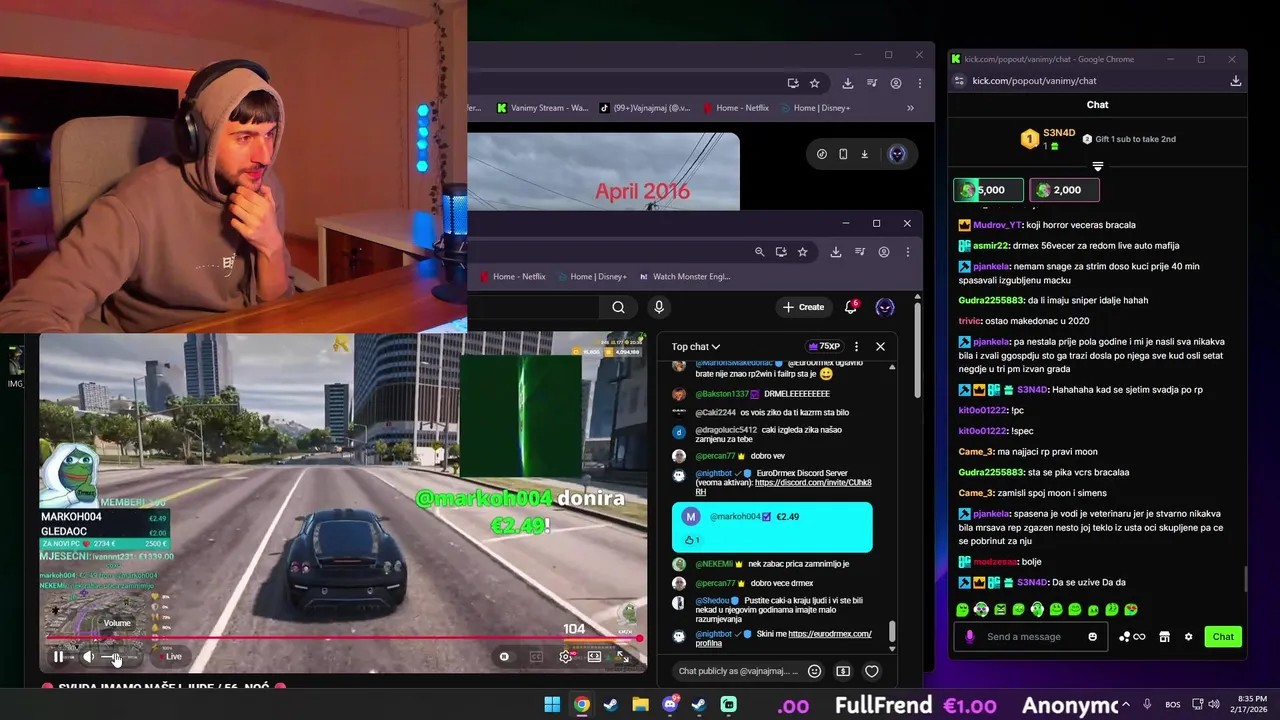Send the message with the green Chat button
This screenshot has width=1280, height=720.
(x=1223, y=637)
